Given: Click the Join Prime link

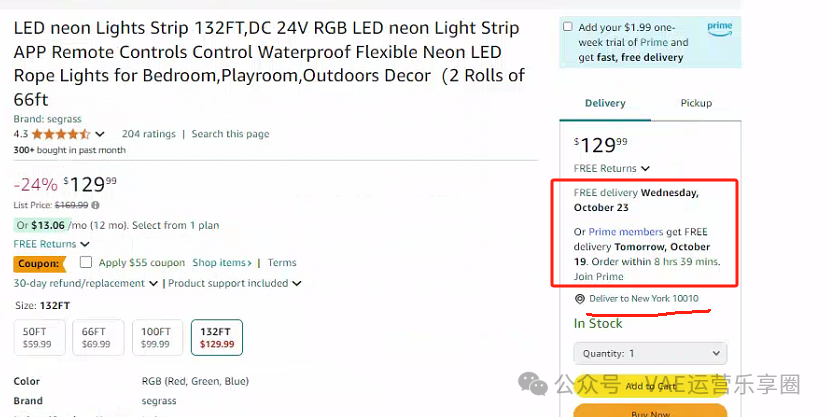Looking at the screenshot, I should point(599,277).
